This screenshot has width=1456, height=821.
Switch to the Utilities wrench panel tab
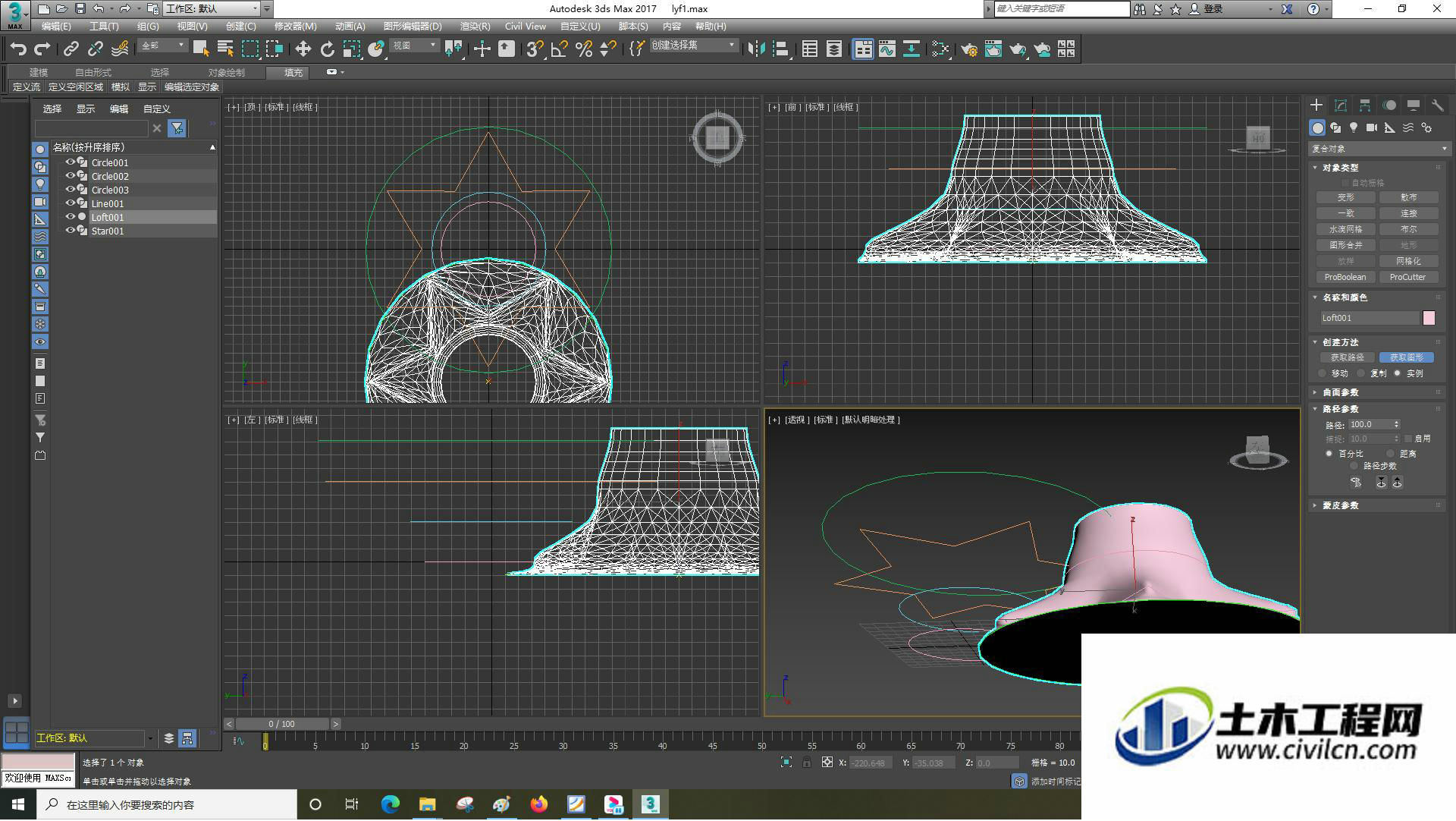pos(1438,105)
